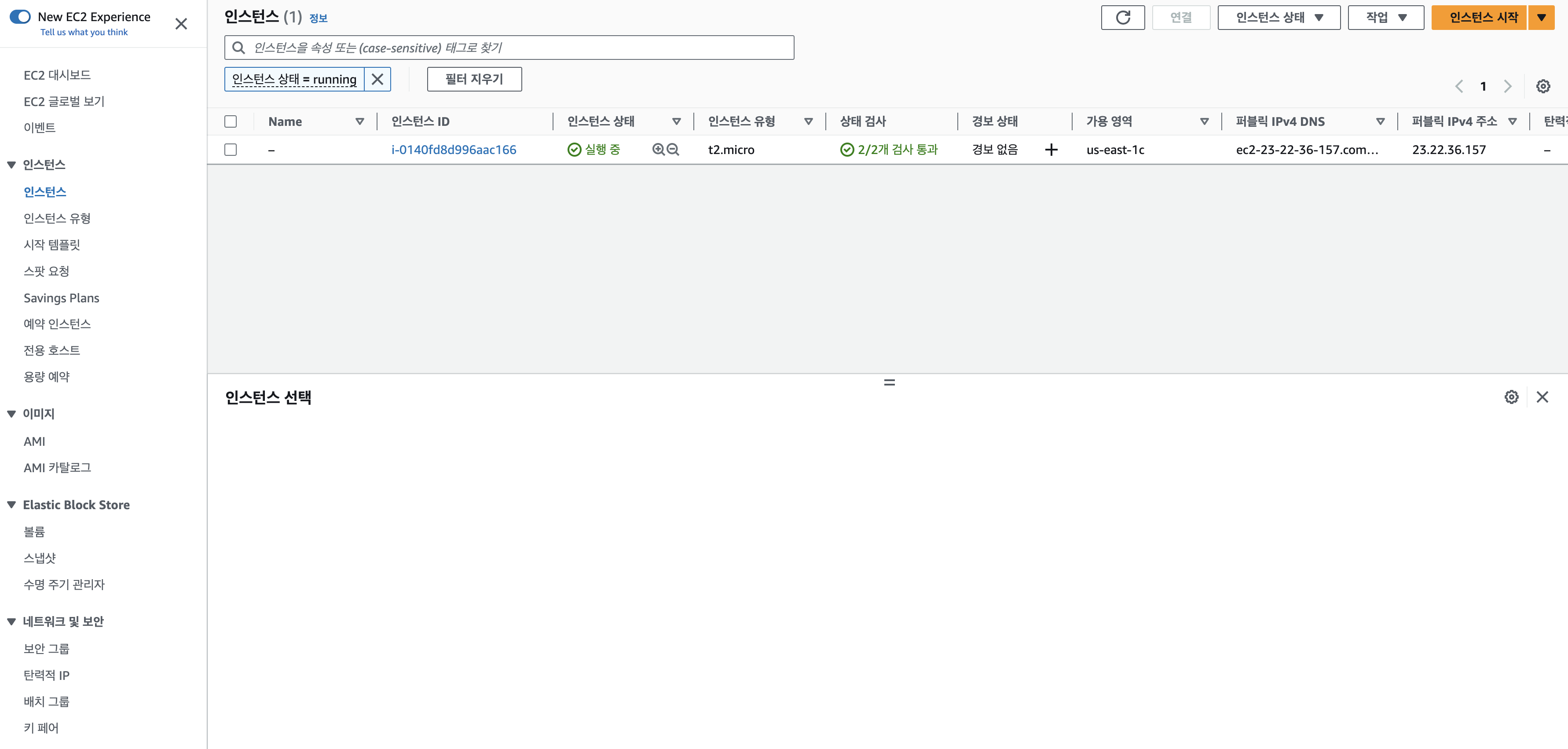1568x749 pixels.
Task: Check the select-all instances checkbox in header
Action: click(x=231, y=121)
